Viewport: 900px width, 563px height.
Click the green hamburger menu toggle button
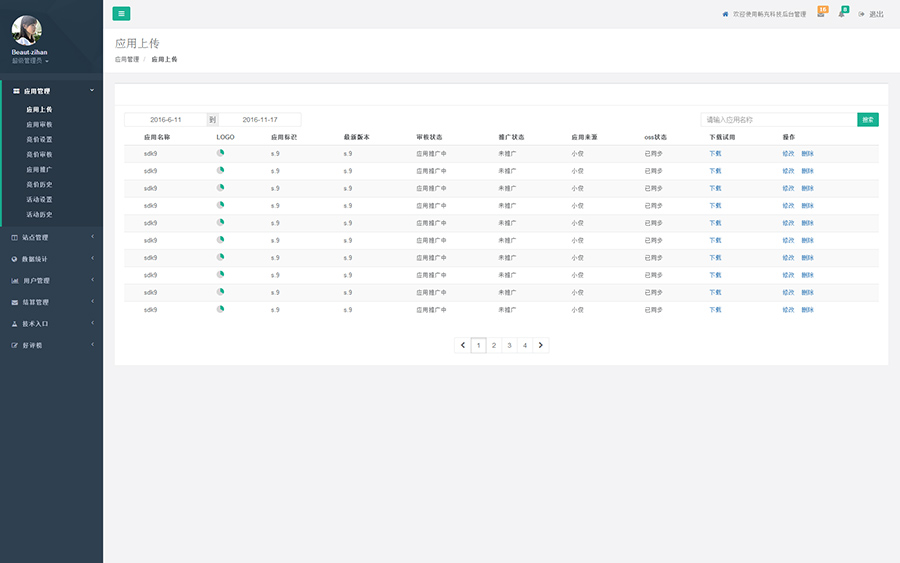121,14
